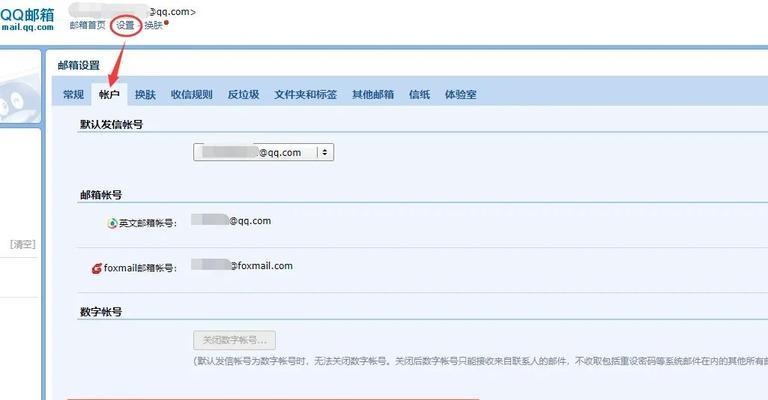Click the 邮箱帐号 section title
The image size is (768, 400).
[x=101, y=194]
